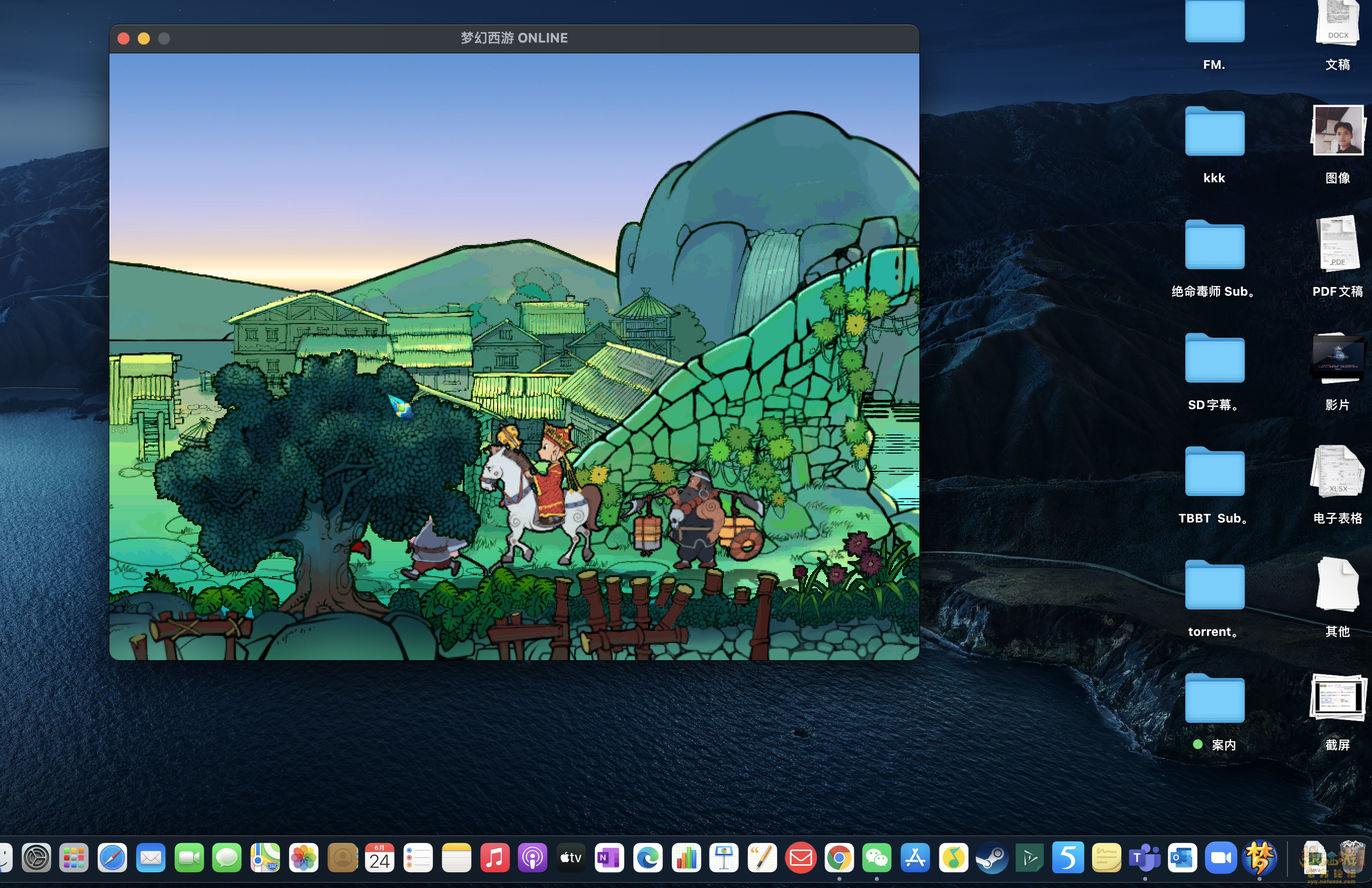Screen dimensions: 1372x888
Task: Open Apple TV from the Dock
Action: 571,858
